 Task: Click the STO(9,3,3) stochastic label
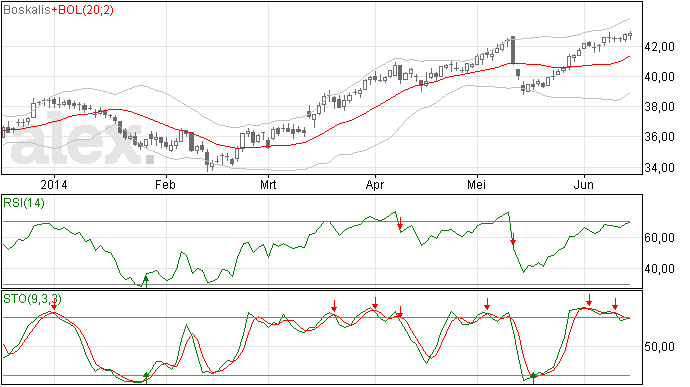click(32, 299)
